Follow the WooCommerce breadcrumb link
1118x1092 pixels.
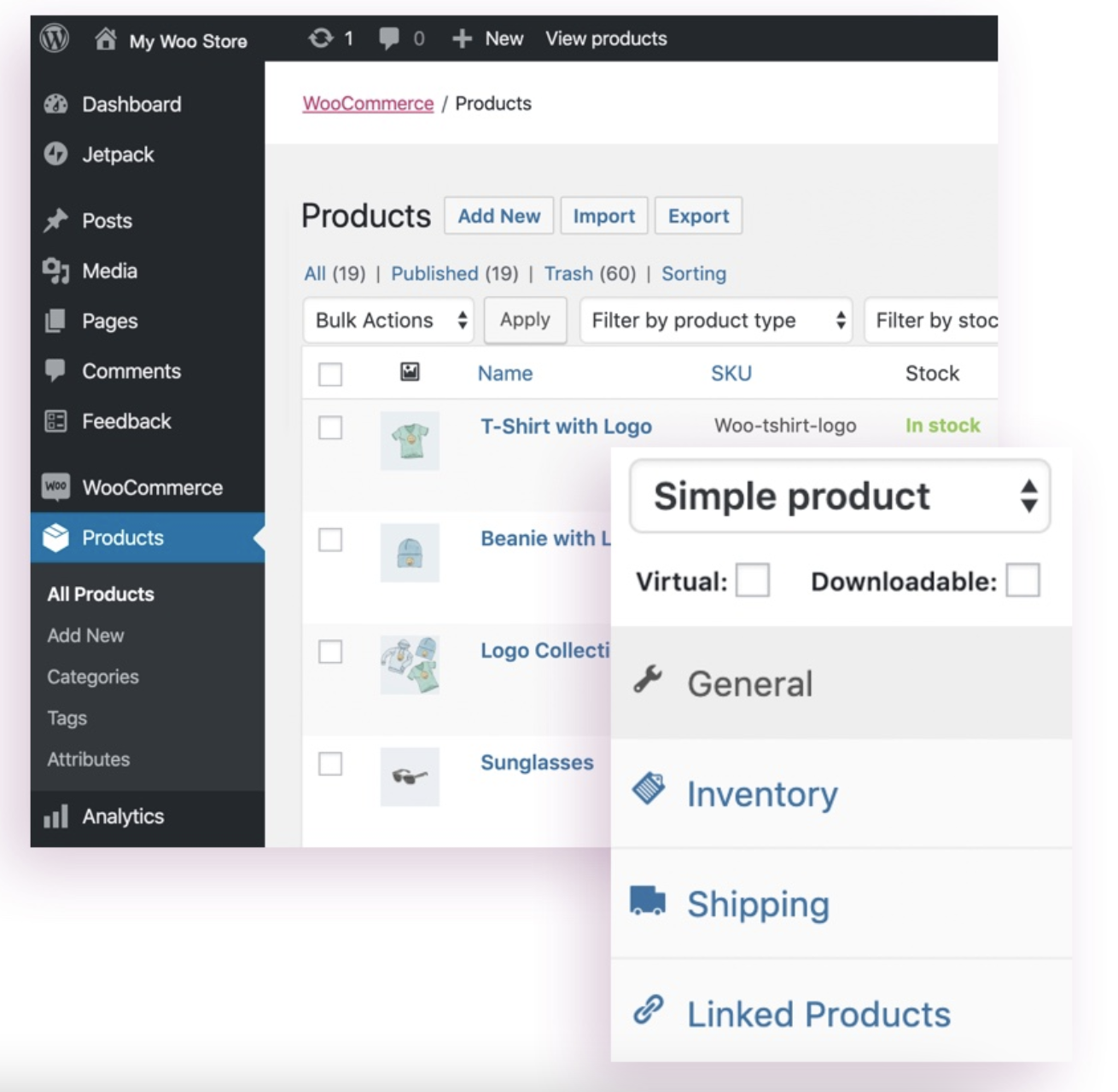tap(368, 103)
